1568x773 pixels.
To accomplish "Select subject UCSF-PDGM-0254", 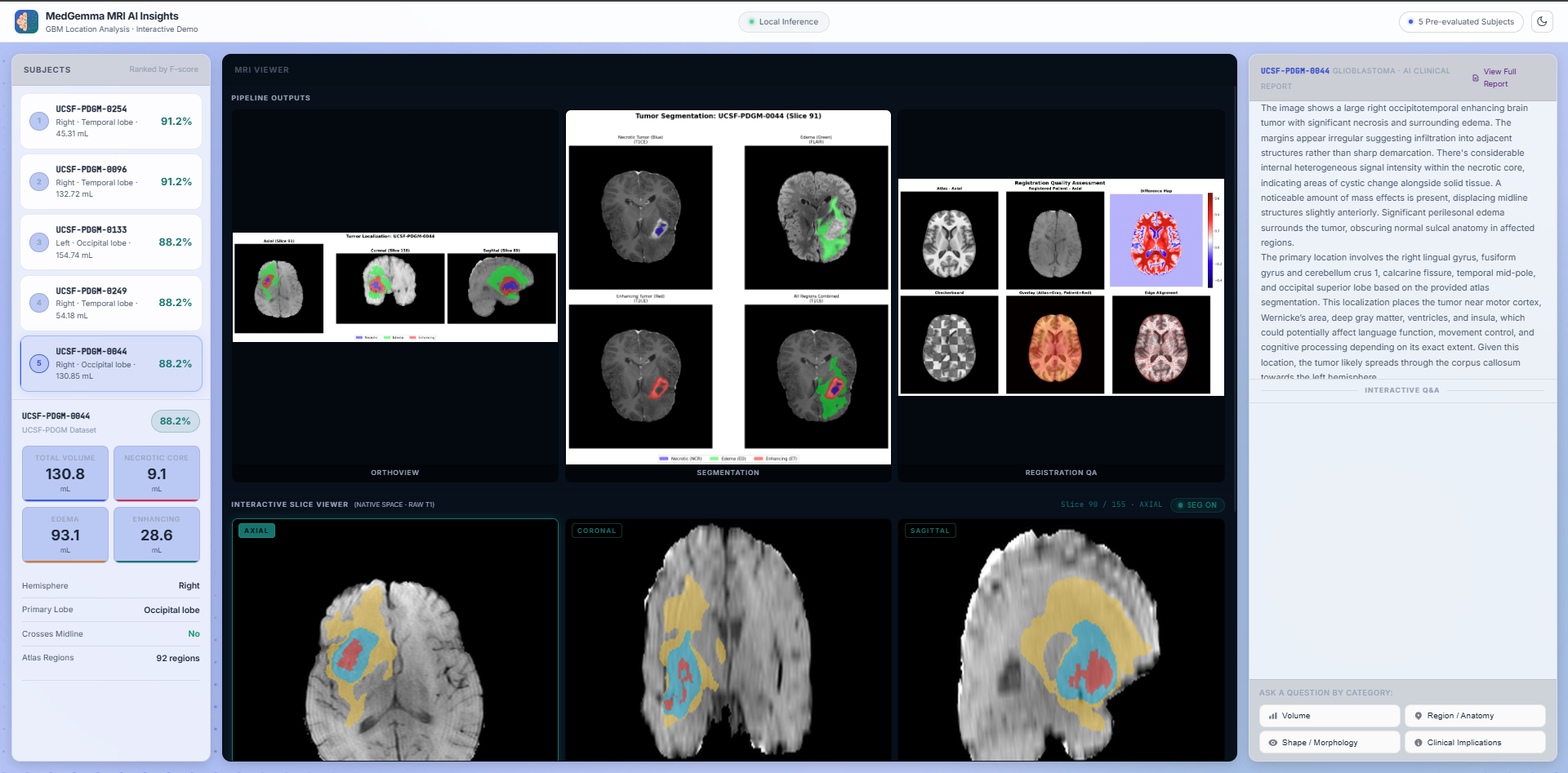I will point(111,121).
